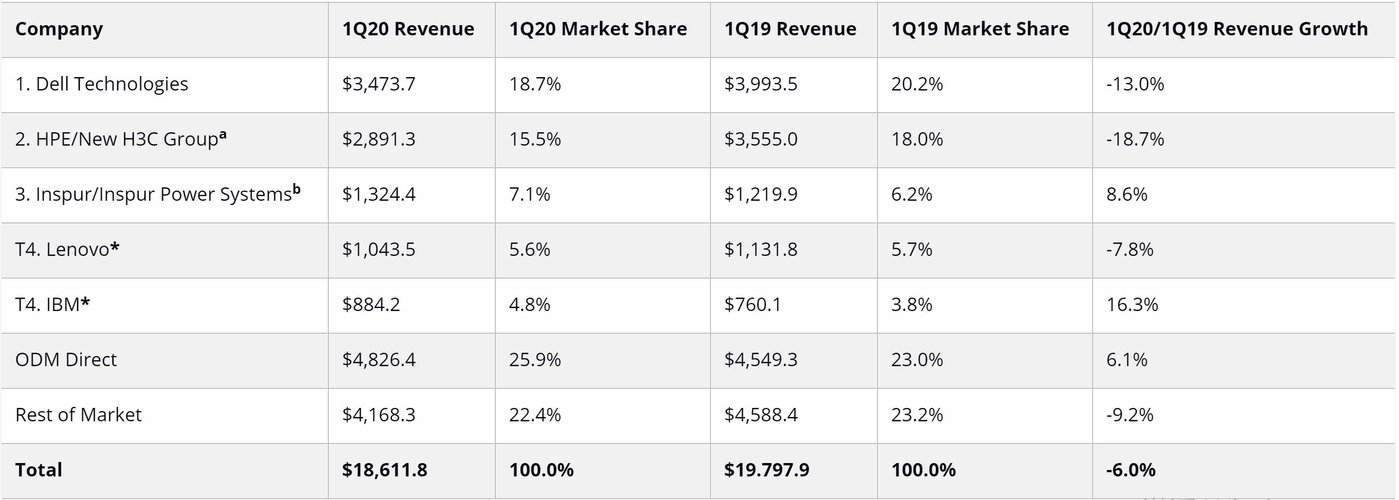Viewport: 1399px width, 500px height.
Task: Click total 1Q20 revenue $18,611.8
Action: (385, 470)
